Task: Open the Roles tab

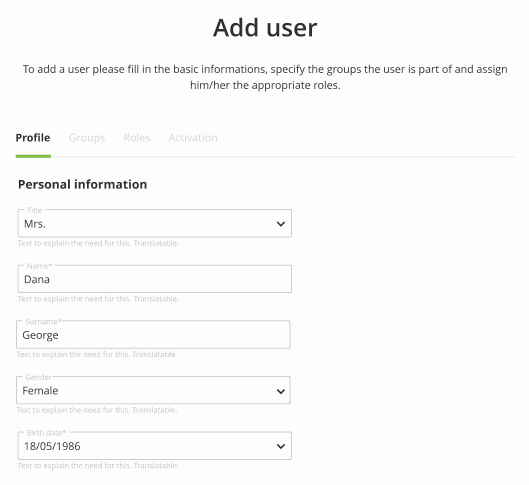Action: click(137, 138)
